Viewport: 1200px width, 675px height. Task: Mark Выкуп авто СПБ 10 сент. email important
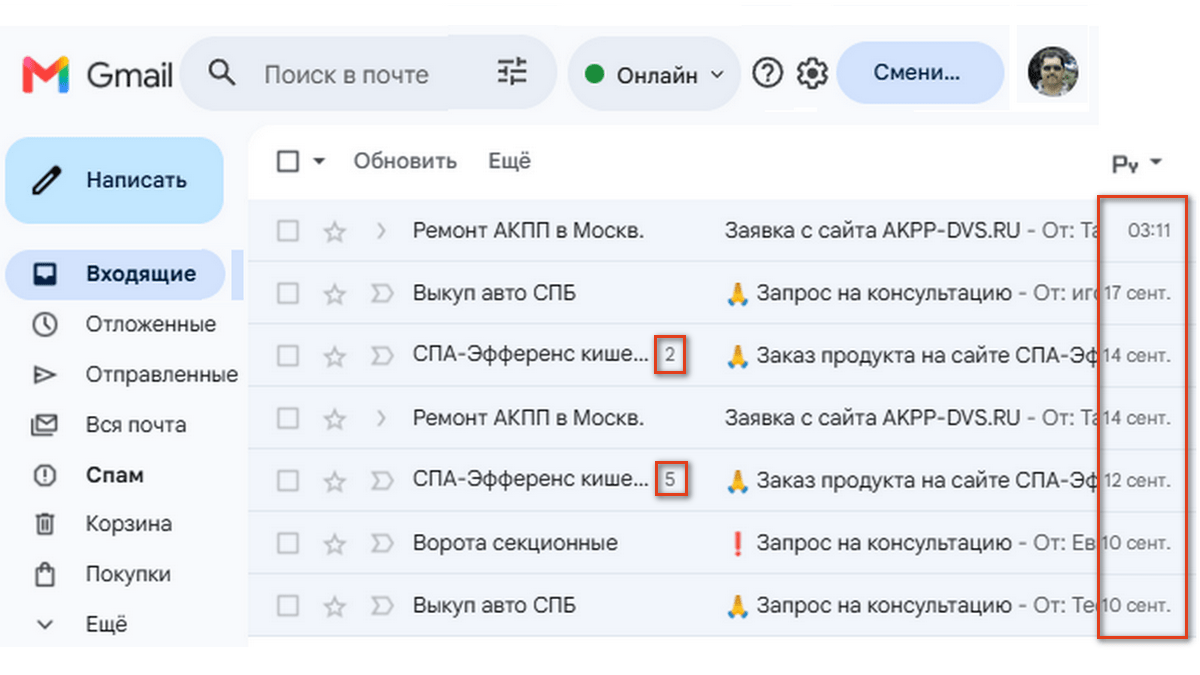pos(381,606)
